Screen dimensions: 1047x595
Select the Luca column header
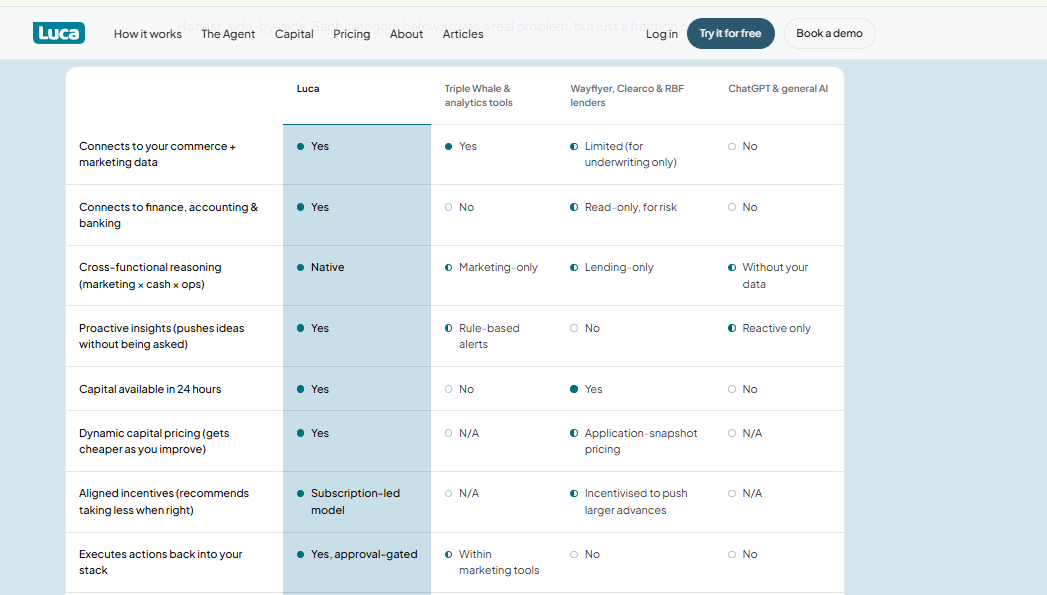coord(308,89)
